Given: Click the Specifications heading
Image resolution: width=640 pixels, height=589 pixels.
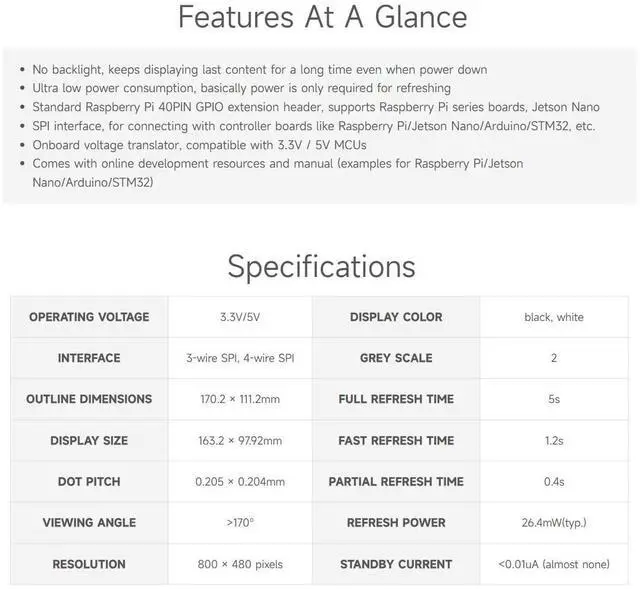Looking at the screenshot, I should (x=321, y=266).
